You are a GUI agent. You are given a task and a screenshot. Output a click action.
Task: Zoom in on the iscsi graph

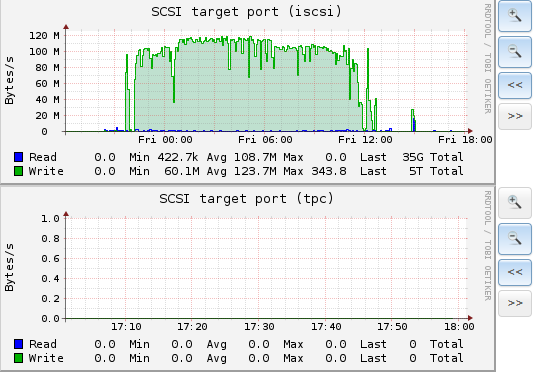(515, 16)
